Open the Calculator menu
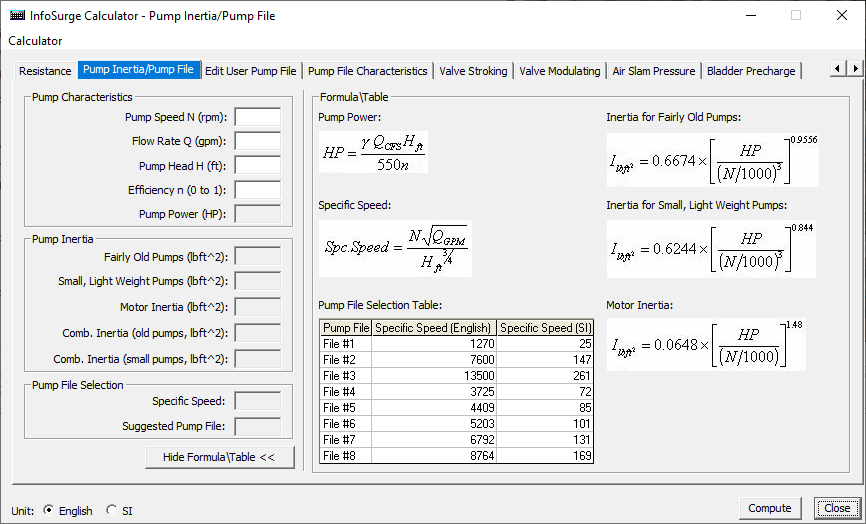This screenshot has height=524, width=866. coord(35,41)
